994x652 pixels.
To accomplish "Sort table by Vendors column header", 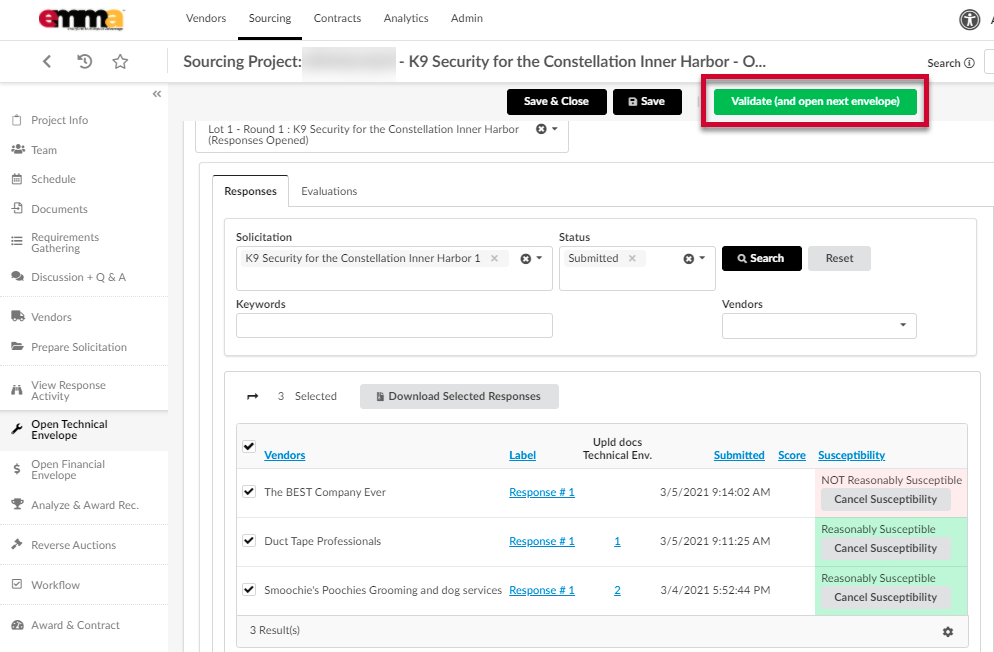I will pyautogui.click(x=285, y=455).
